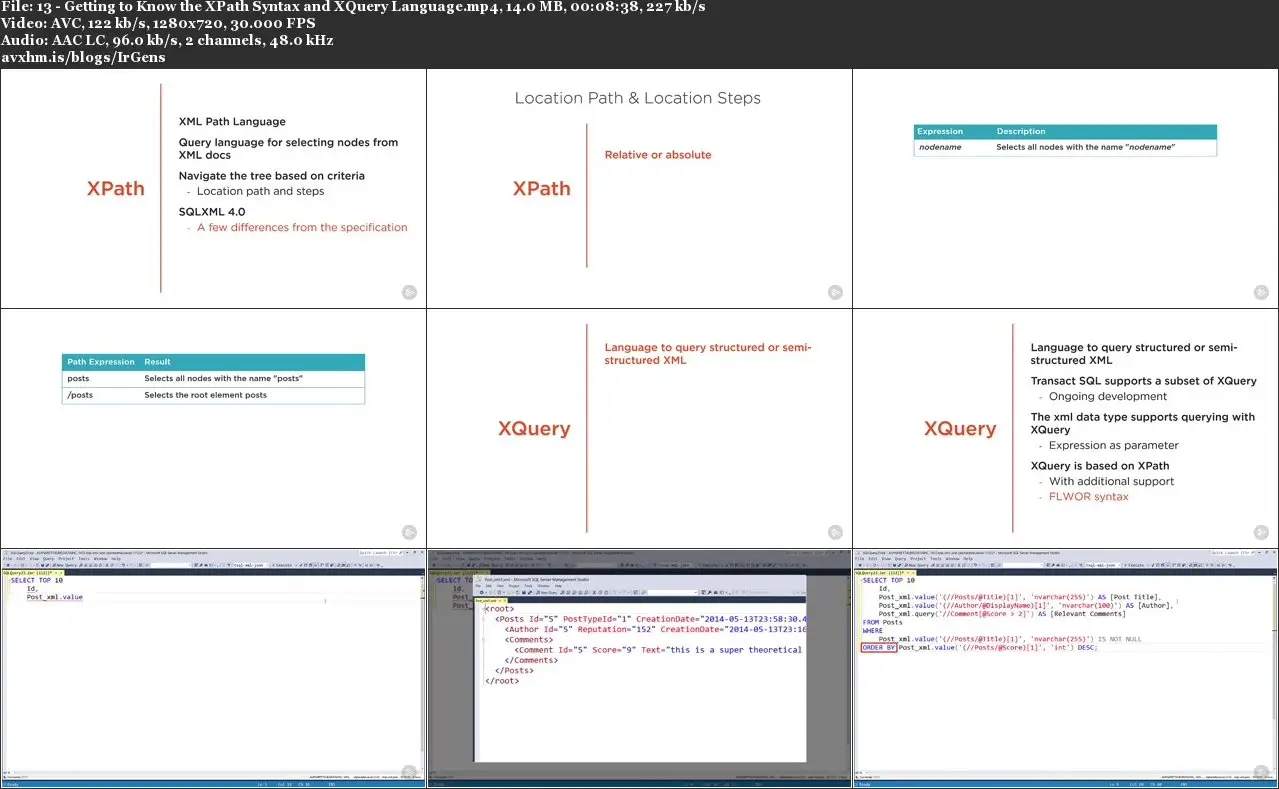Open the XQuery slide with single bullet
The width and height of the screenshot is (1279, 789).
click(639, 428)
